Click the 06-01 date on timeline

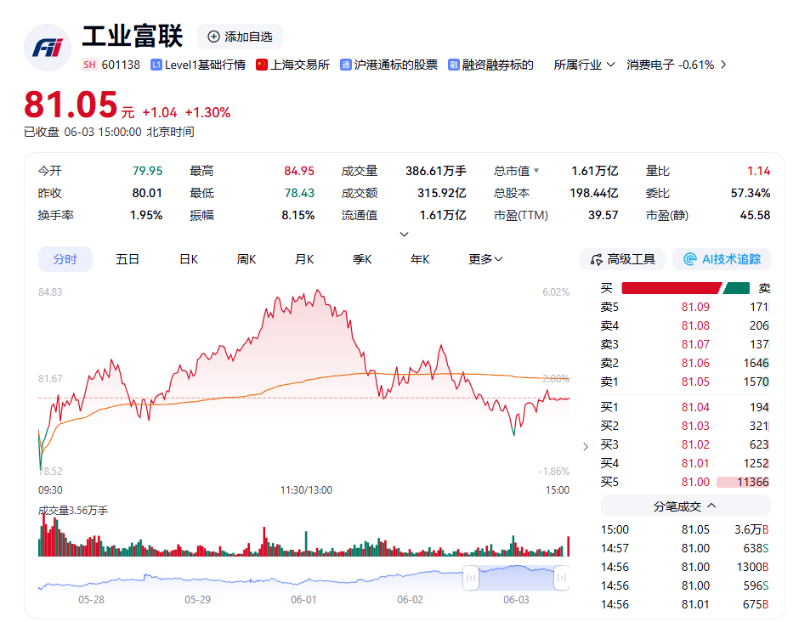pos(304,600)
